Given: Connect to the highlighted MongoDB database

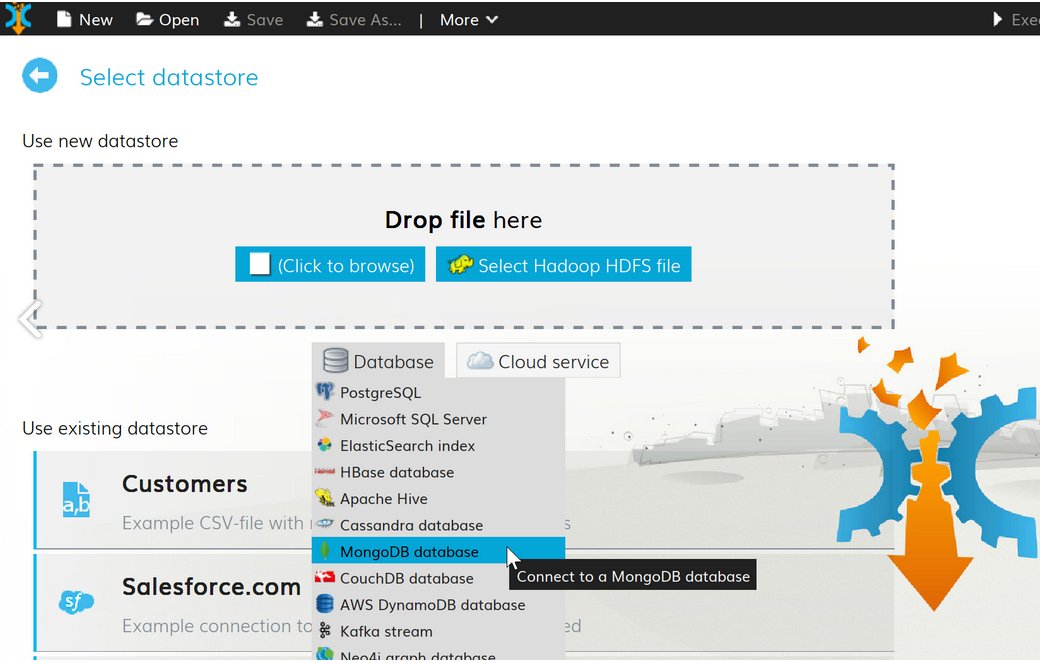Looking at the screenshot, I should click(x=408, y=551).
